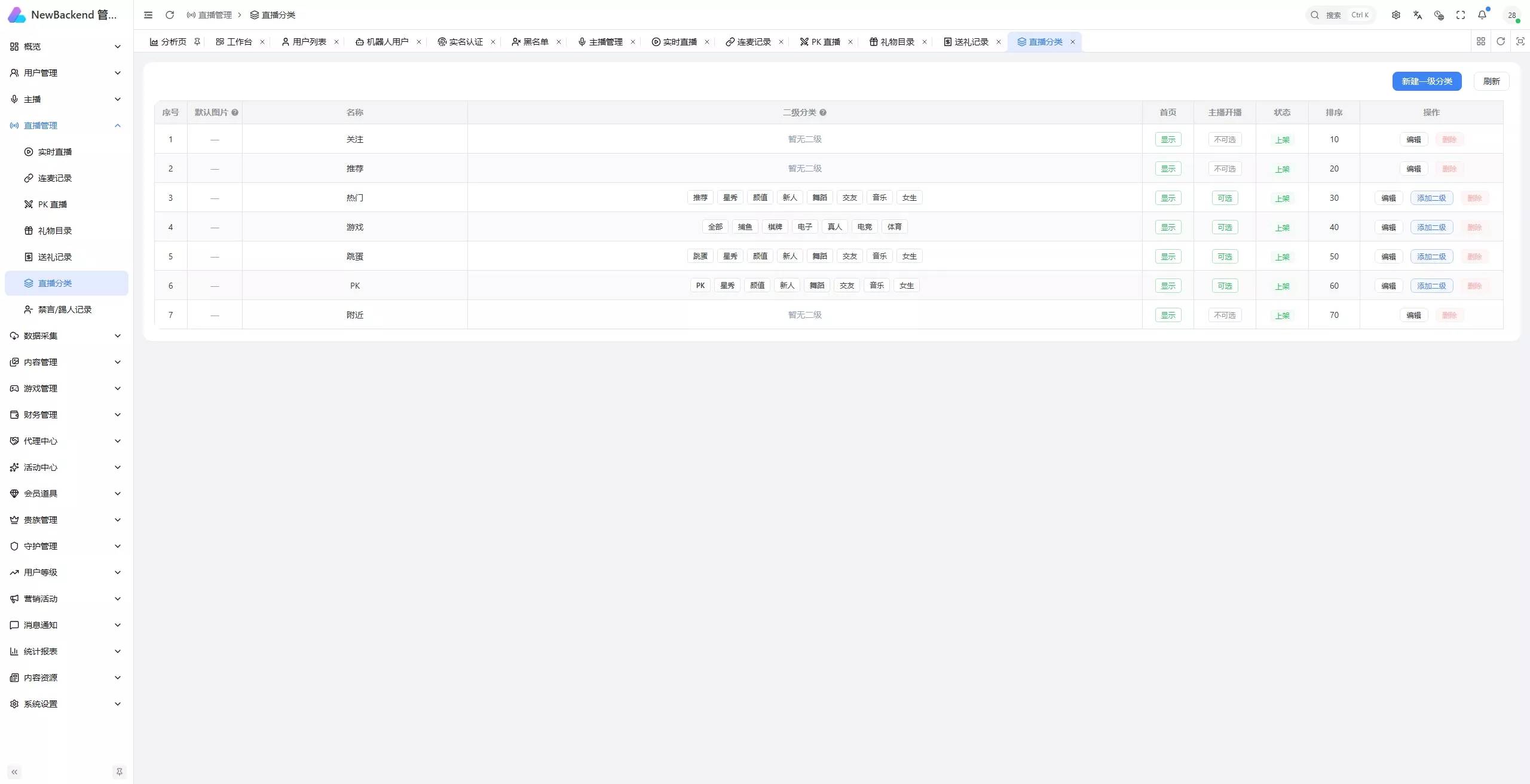1530x784 pixels.
Task: Collapse sidebar using double-chevron icon
Action: point(14,772)
